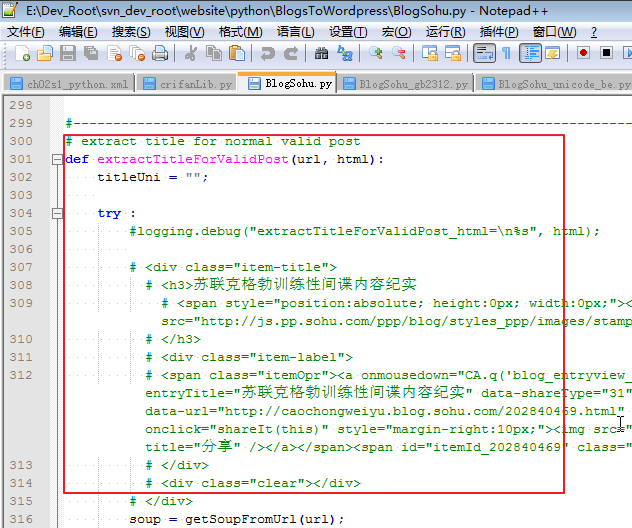This screenshot has height=528, width=632.
Task: Switch to the BlogSohu_gb2312.py tab
Action: 412,85
